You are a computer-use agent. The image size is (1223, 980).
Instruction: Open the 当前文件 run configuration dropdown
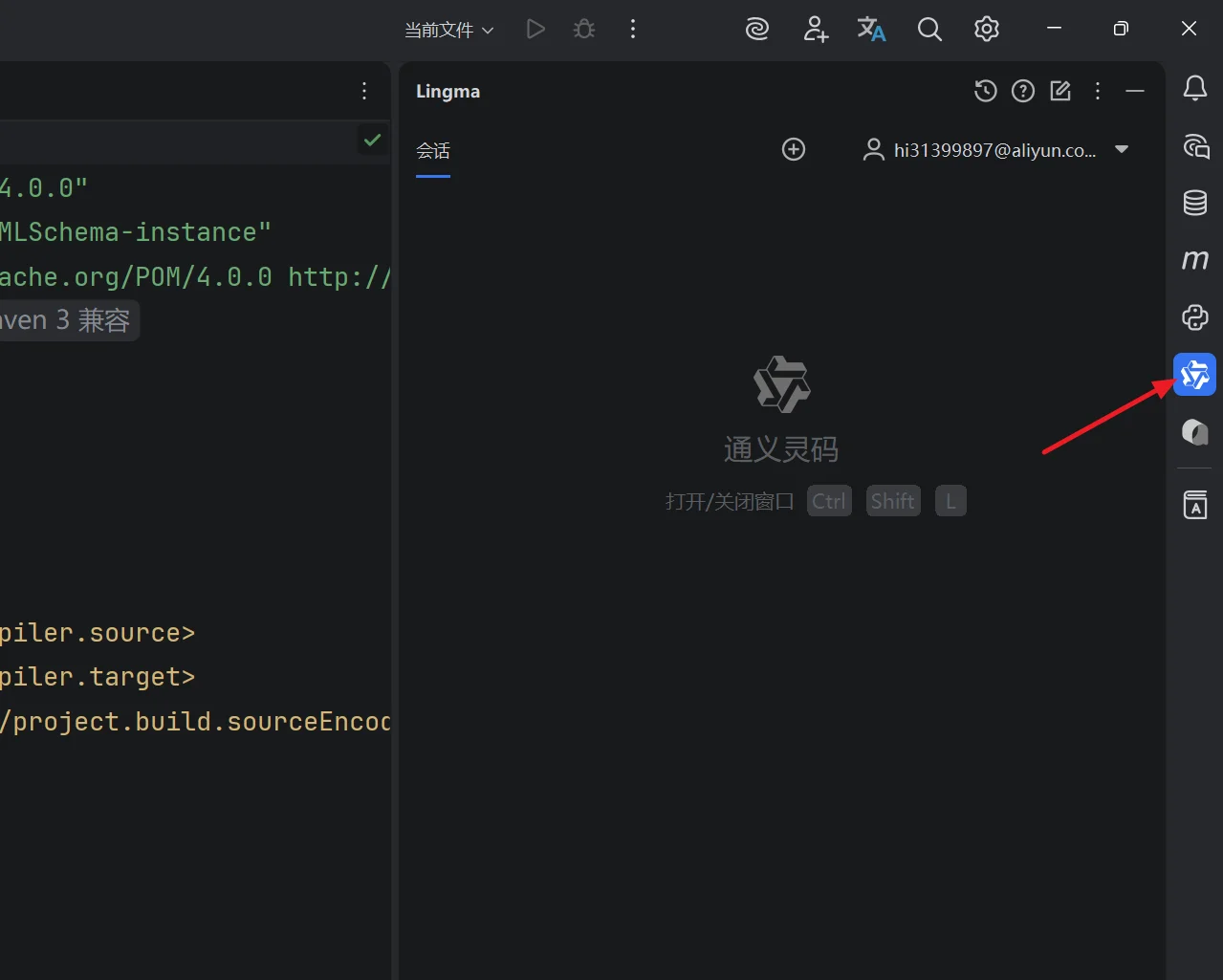(448, 31)
